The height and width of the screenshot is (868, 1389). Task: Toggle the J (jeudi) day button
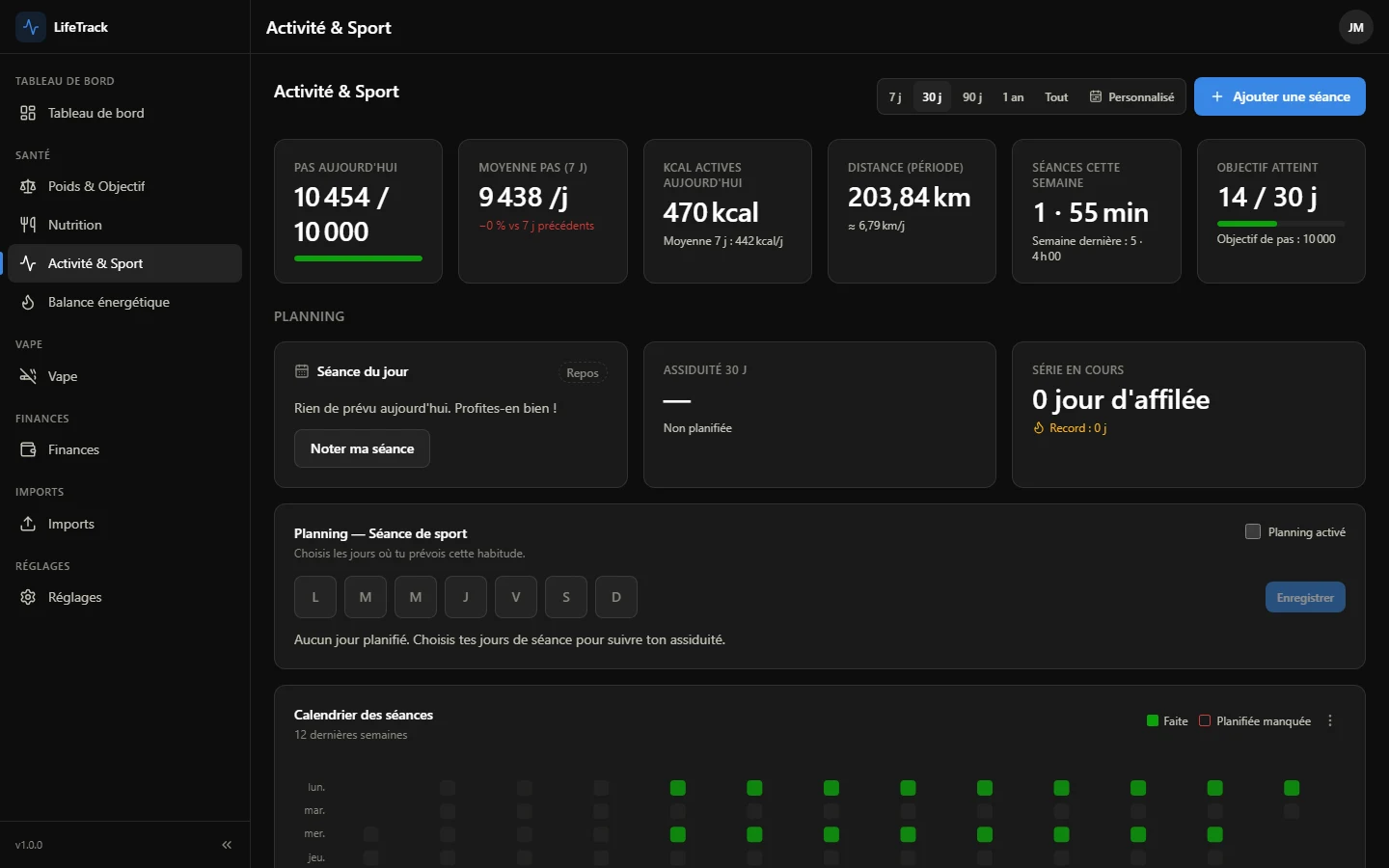tap(466, 597)
